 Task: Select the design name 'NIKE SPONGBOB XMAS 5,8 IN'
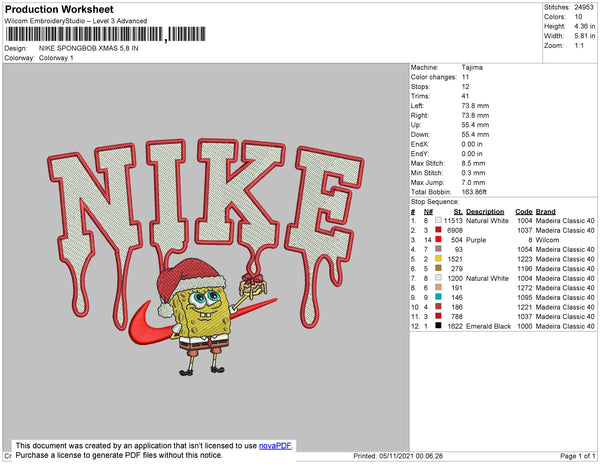coord(88,49)
